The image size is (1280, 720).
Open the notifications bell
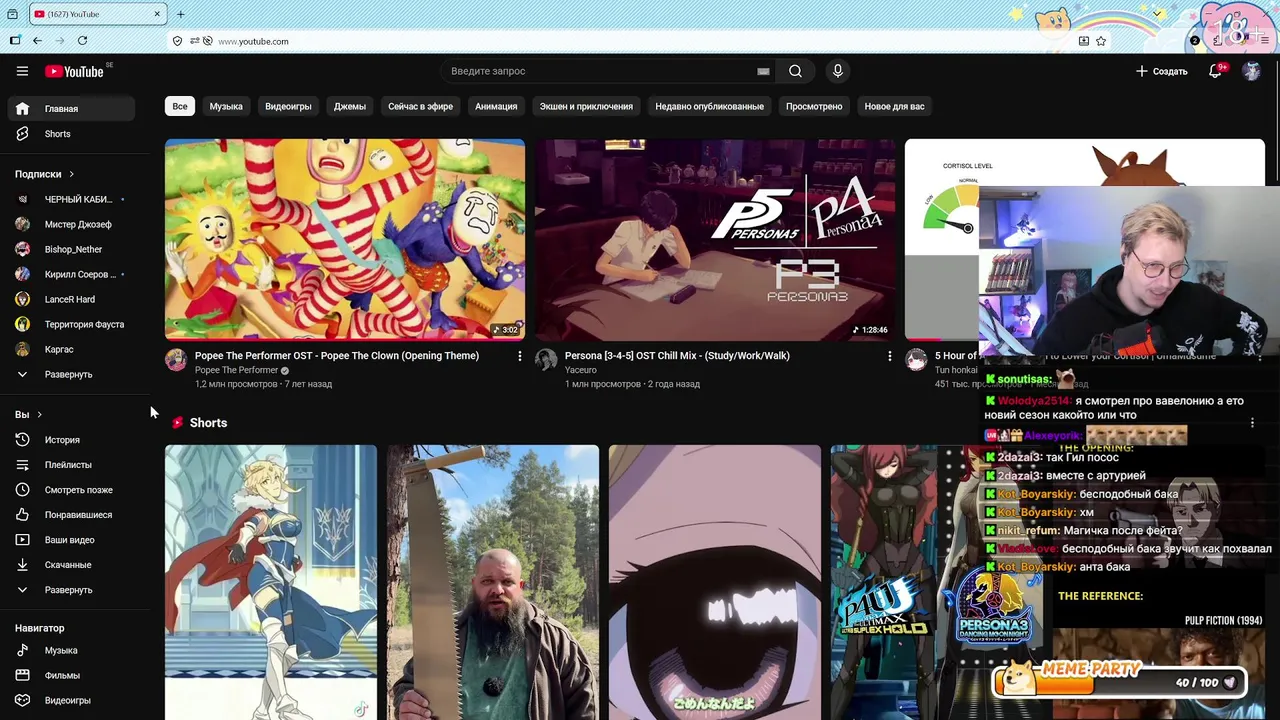point(1216,71)
